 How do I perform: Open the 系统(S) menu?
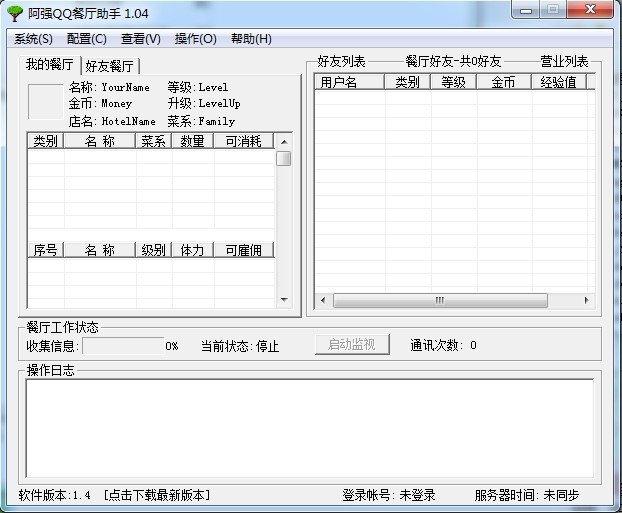(x=33, y=39)
